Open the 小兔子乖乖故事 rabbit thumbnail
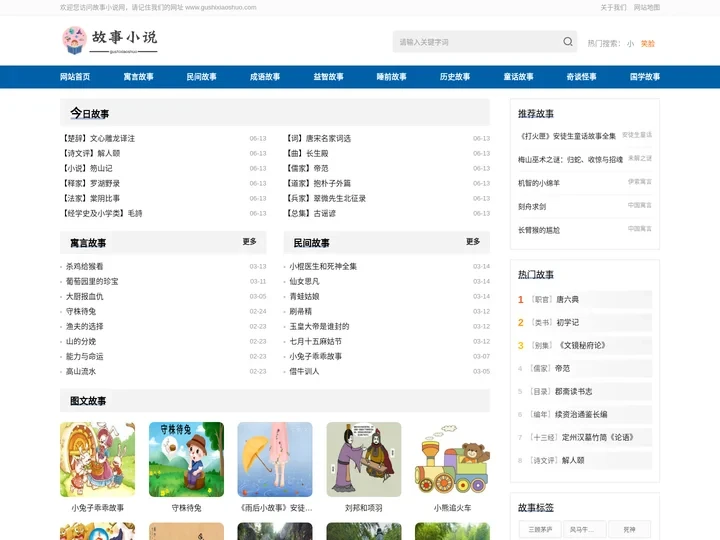Screen dimensions: 720x540 pos(97,459)
